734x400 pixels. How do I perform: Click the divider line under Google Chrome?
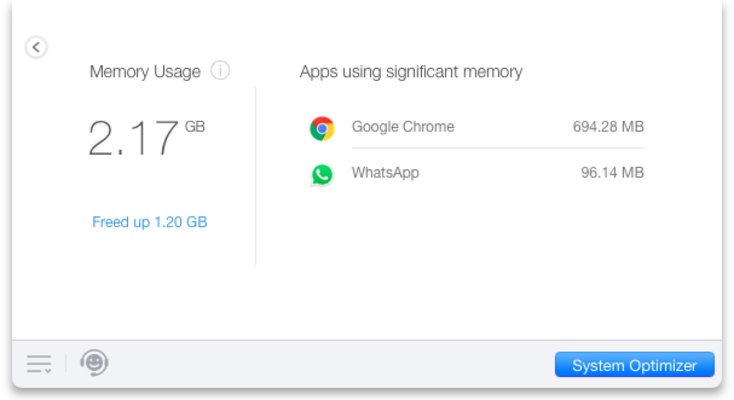tap(498, 149)
